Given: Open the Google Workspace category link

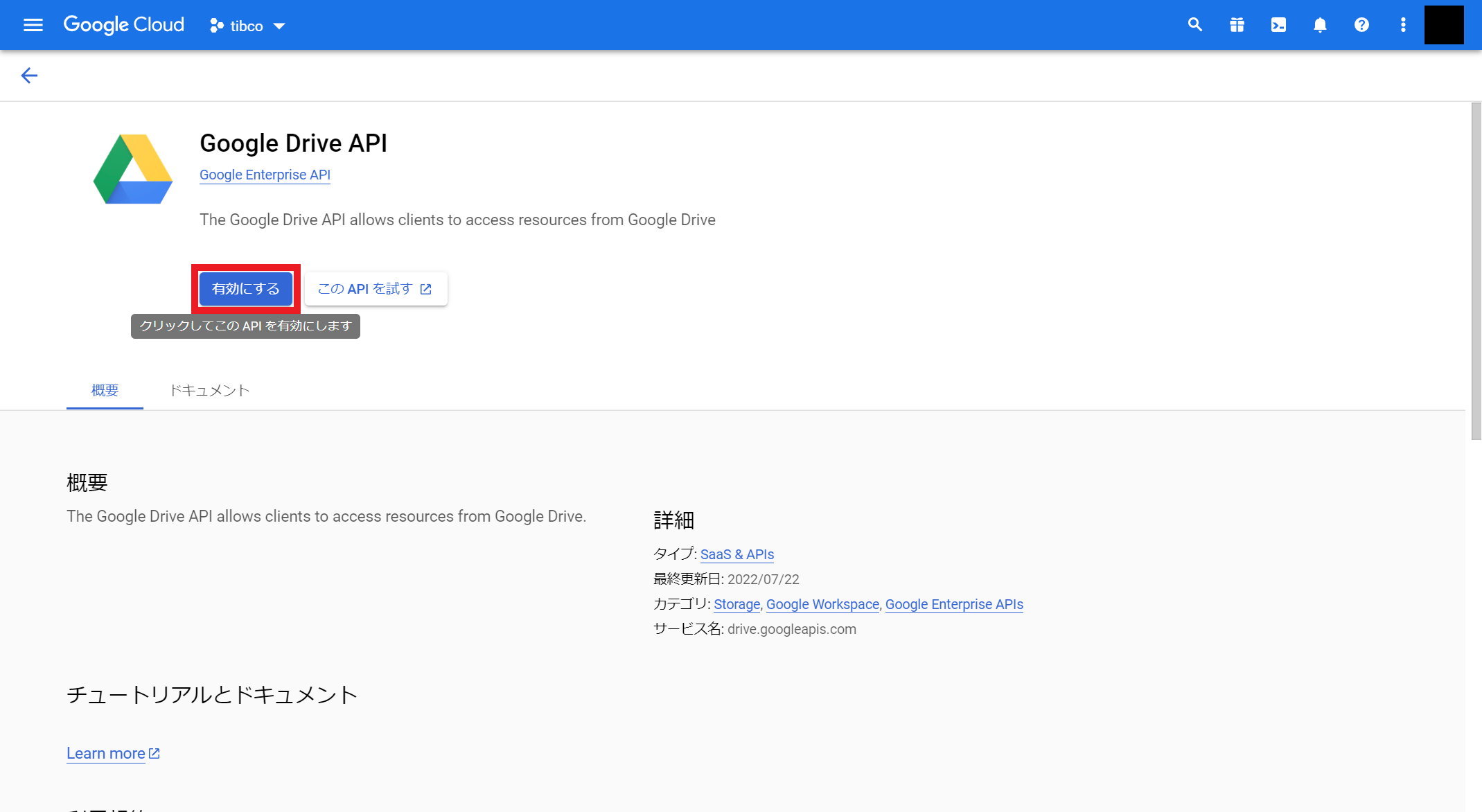Looking at the screenshot, I should tap(822, 605).
